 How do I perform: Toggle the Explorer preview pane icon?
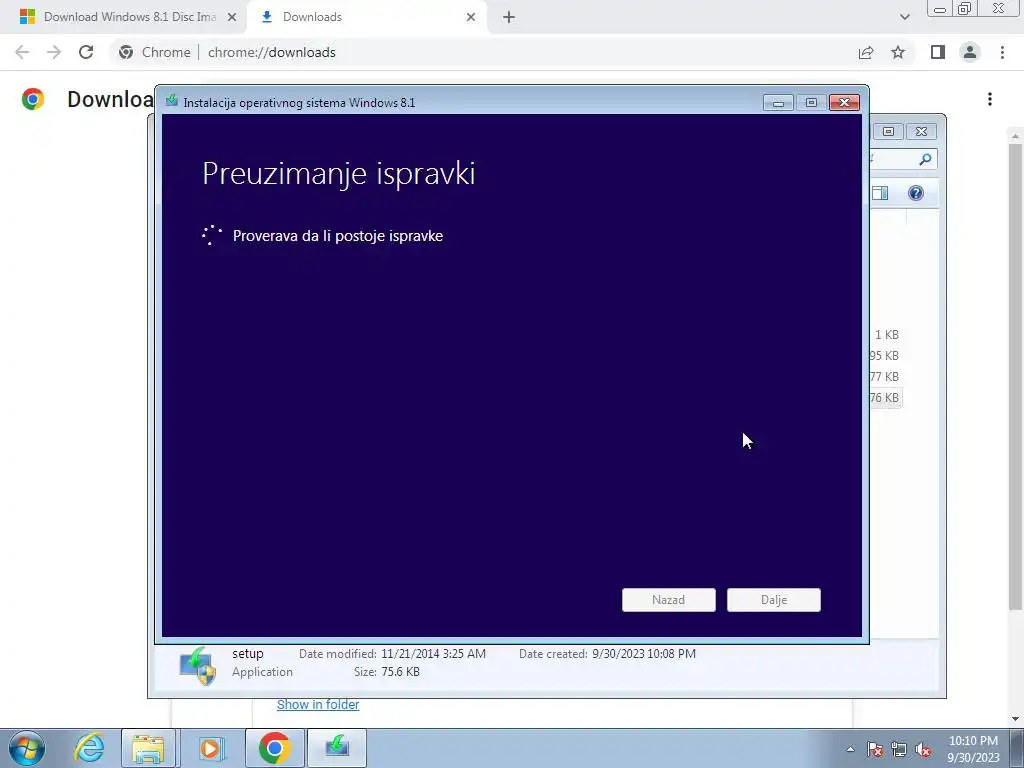(880, 193)
